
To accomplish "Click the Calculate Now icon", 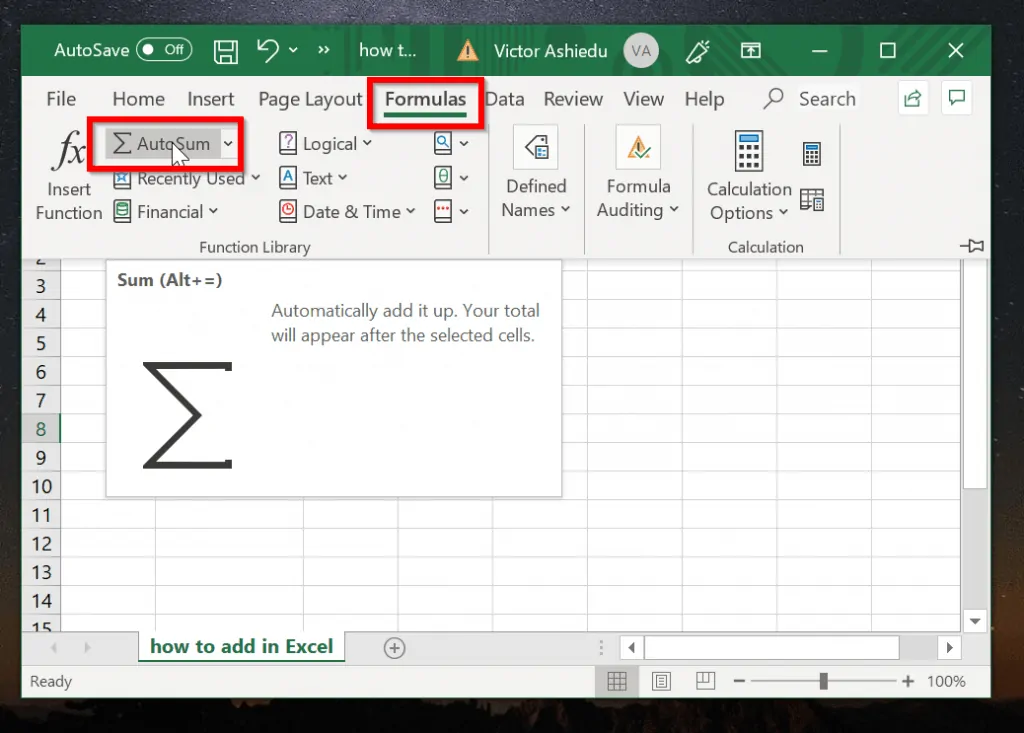I will click(x=811, y=152).
